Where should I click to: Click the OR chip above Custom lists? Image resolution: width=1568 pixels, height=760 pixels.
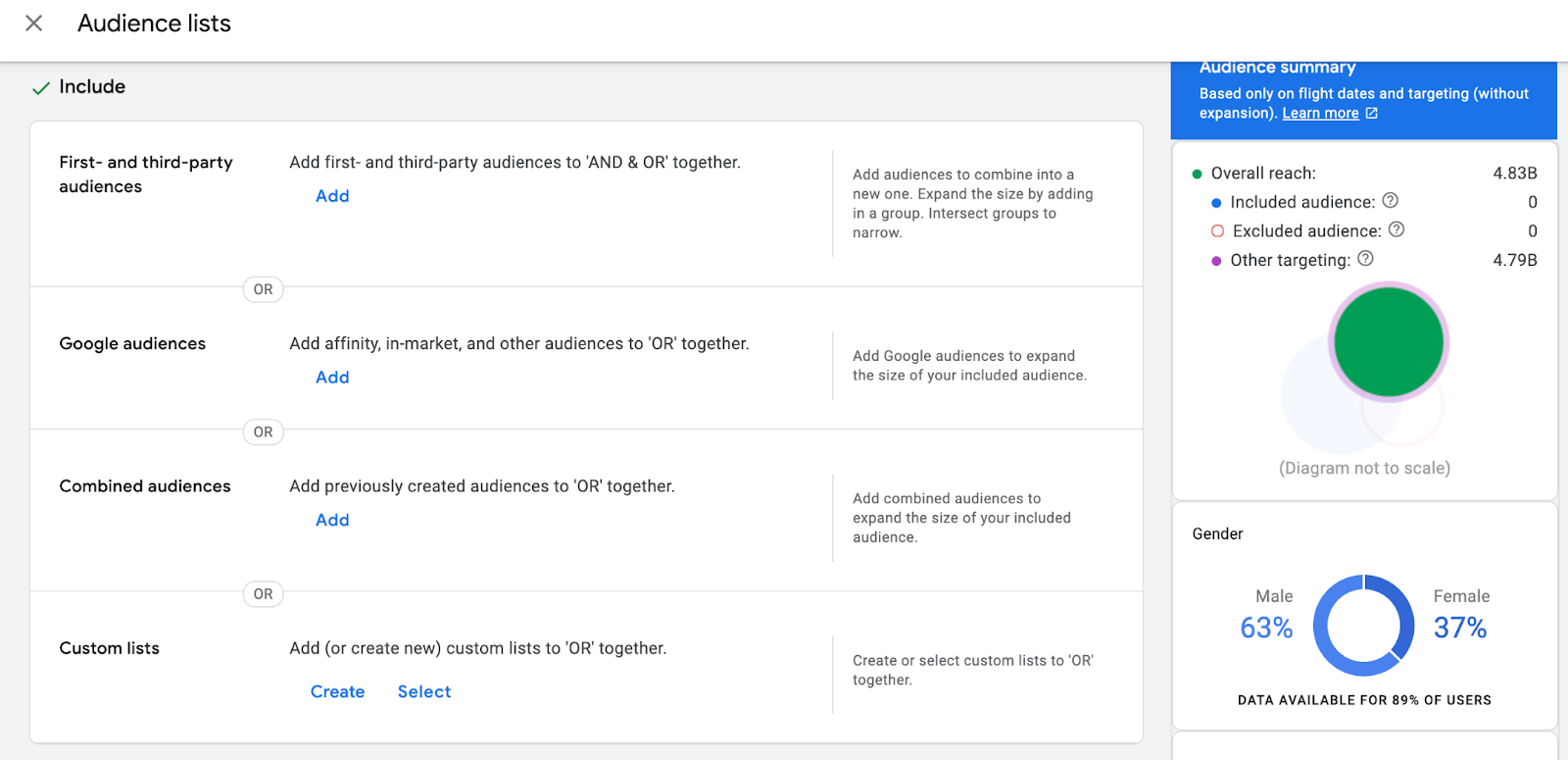point(264,594)
